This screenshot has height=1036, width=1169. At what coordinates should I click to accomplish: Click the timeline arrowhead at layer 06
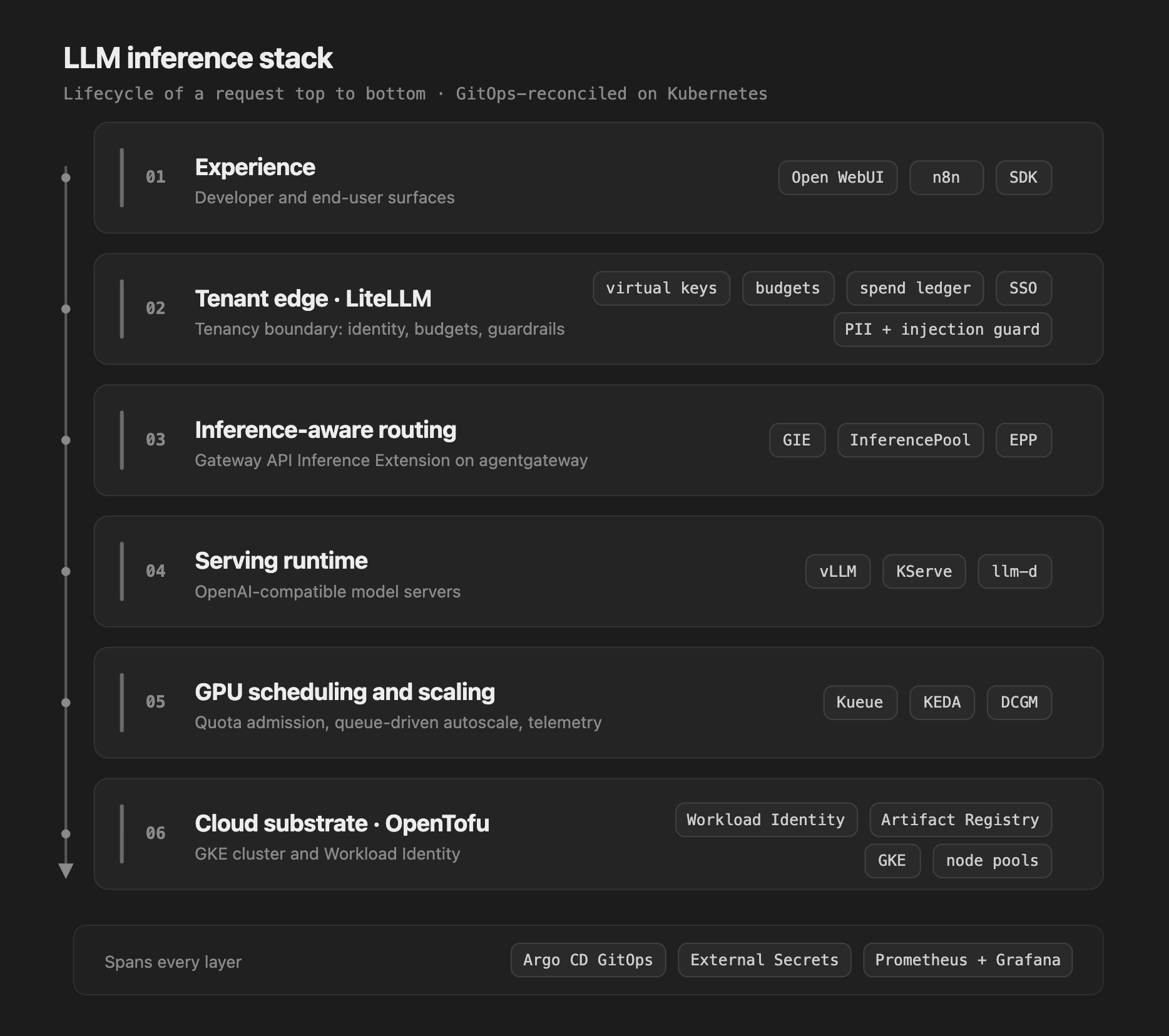pyautogui.click(x=66, y=870)
